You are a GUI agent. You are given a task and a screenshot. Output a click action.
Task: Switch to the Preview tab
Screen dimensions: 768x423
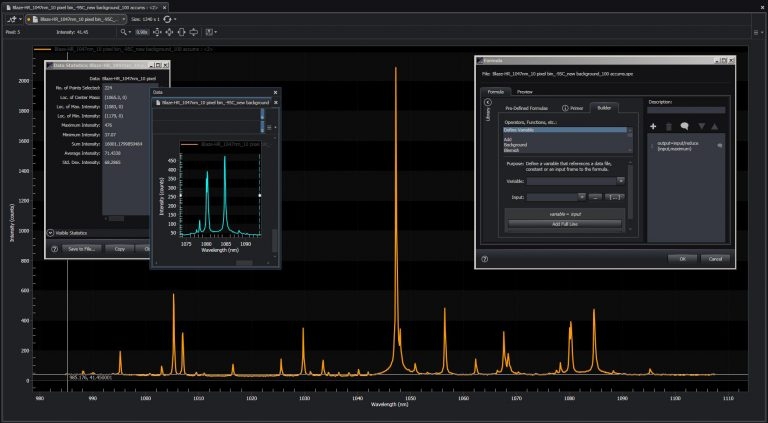click(x=525, y=92)
